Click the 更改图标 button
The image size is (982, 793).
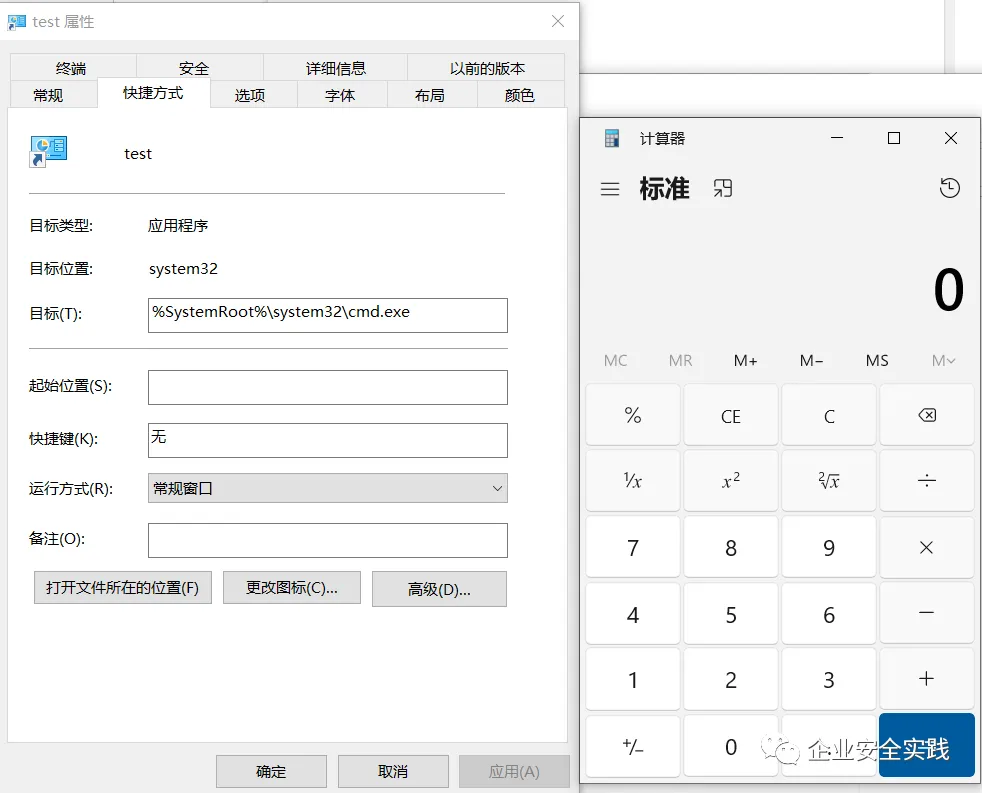coord(291,587)
